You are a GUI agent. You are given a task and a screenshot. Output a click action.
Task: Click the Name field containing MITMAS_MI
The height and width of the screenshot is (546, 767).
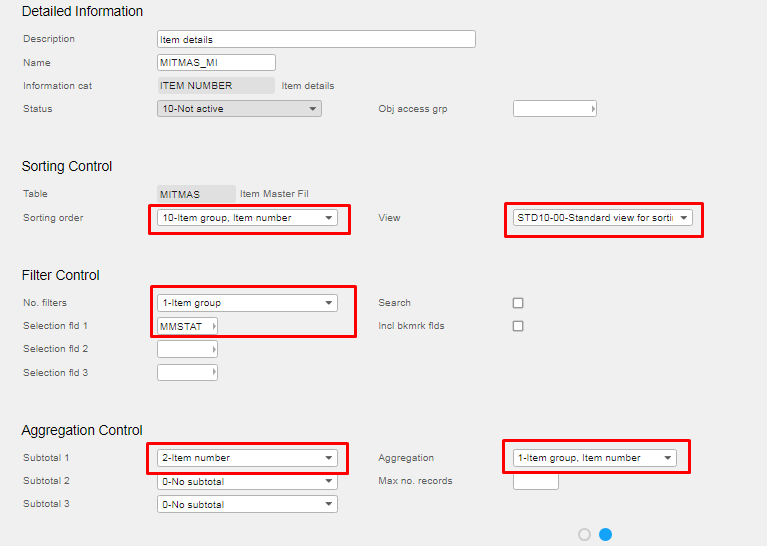pos(216,63)
